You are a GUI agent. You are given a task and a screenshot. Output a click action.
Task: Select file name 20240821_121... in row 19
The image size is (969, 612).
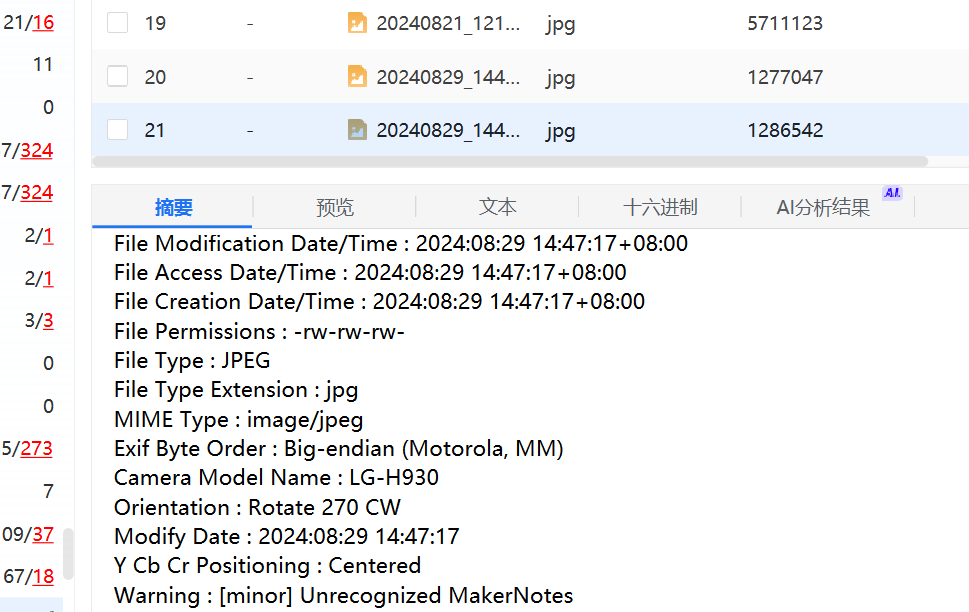point(448,23)
